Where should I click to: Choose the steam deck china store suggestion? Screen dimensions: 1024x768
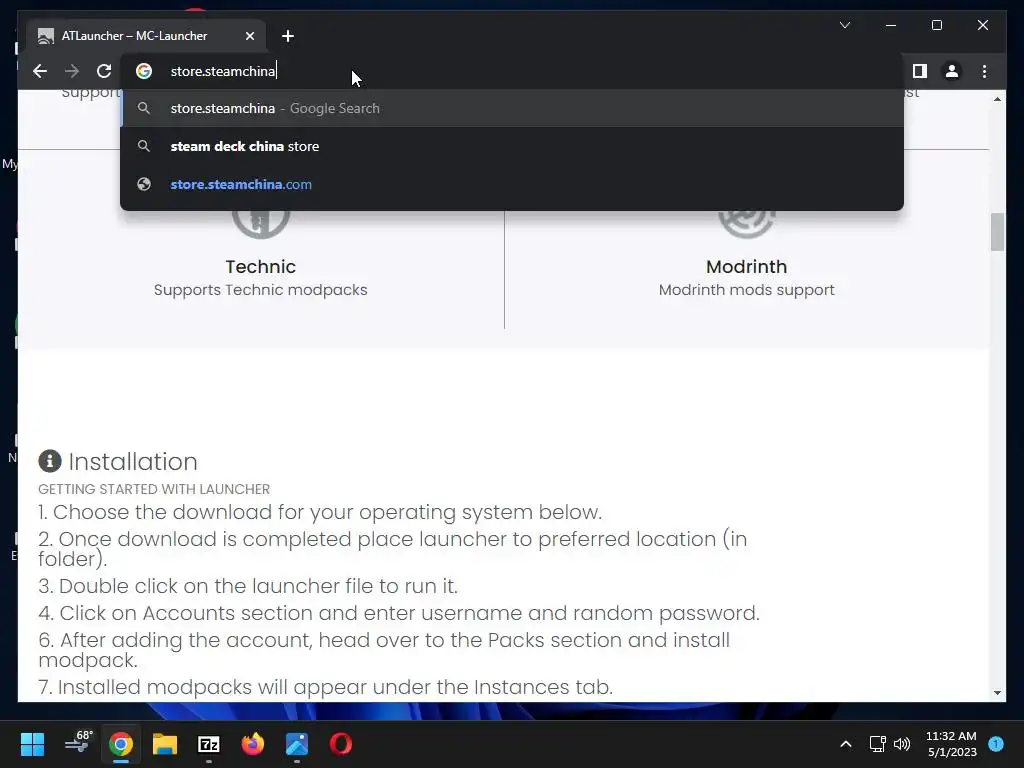point(512,146)
